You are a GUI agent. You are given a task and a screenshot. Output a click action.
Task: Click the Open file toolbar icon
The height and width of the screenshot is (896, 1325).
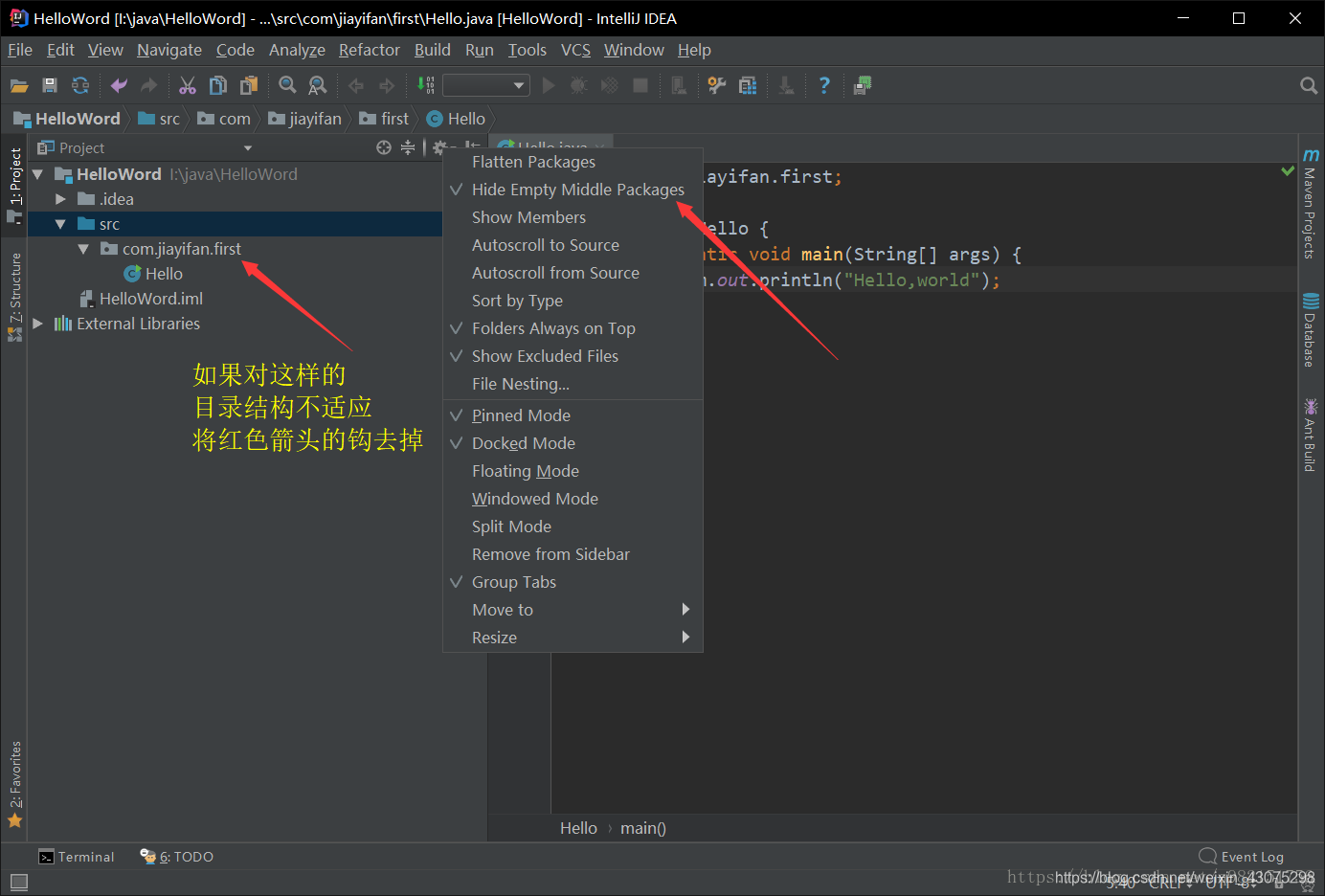(19, 86)
